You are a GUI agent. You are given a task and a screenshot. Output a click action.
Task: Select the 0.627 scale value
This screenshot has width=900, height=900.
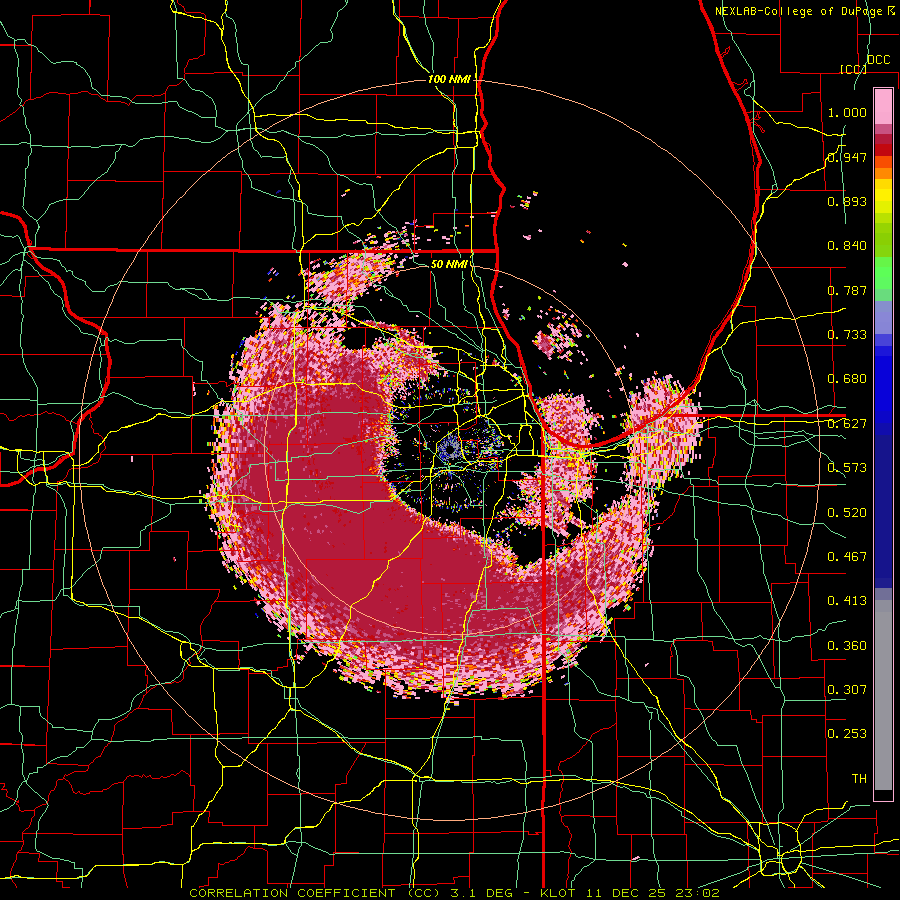click(847, 424)
